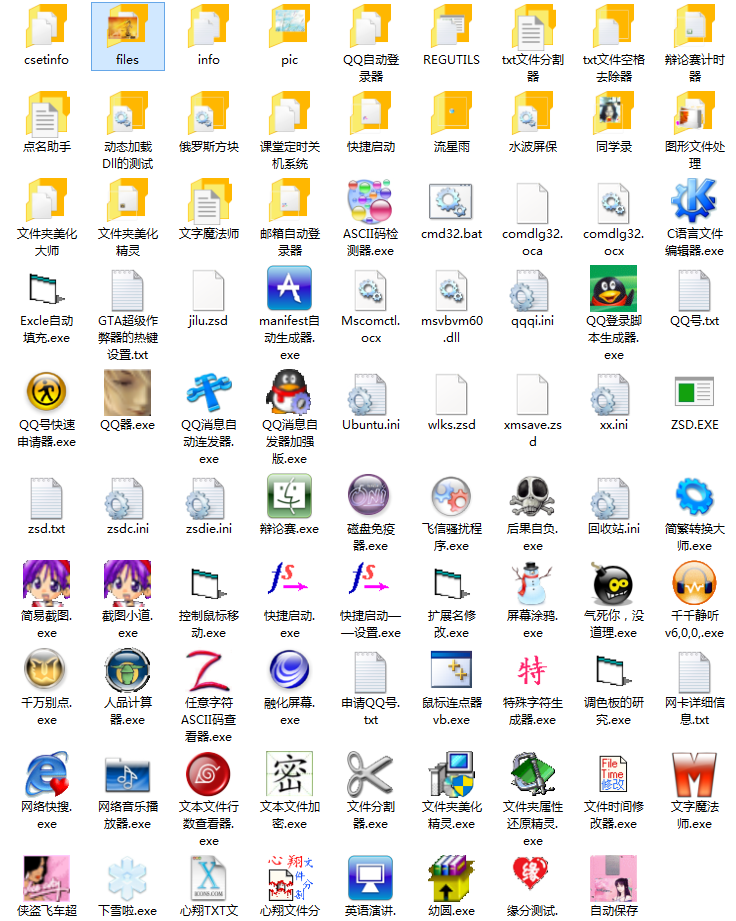This screenshot has width=736, height=921.
Task: Select the highlighted files folder
Action: pyautogui.click(x=128, y=28)
